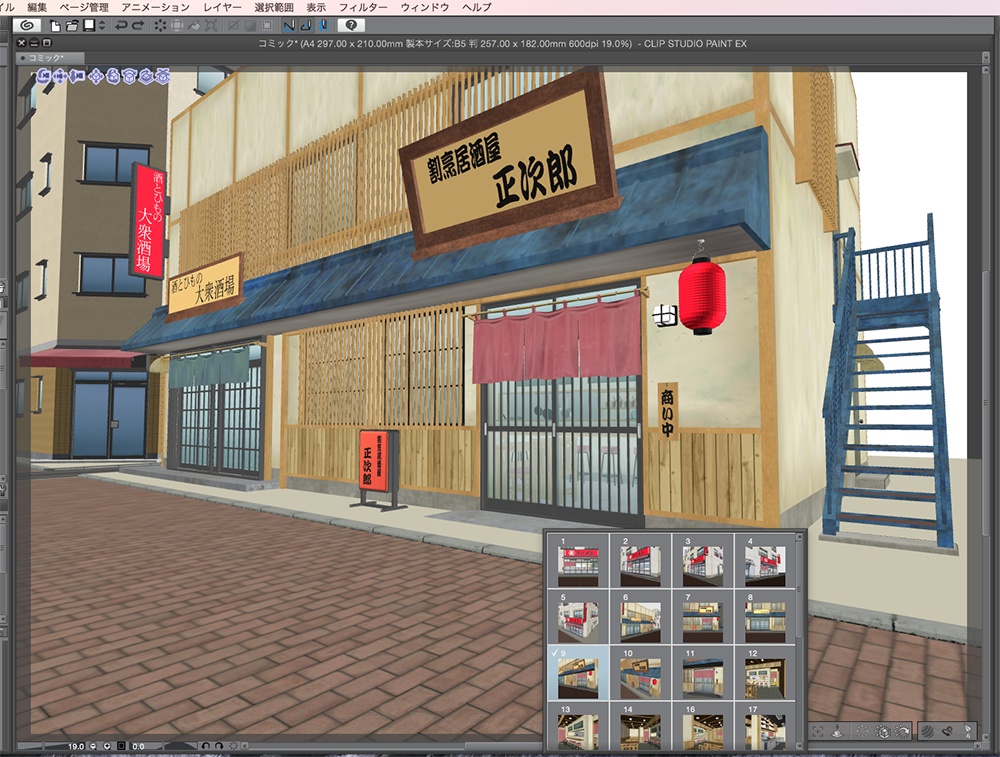Click the New document icon
The image size is (1000, 757).
[56, 24]
